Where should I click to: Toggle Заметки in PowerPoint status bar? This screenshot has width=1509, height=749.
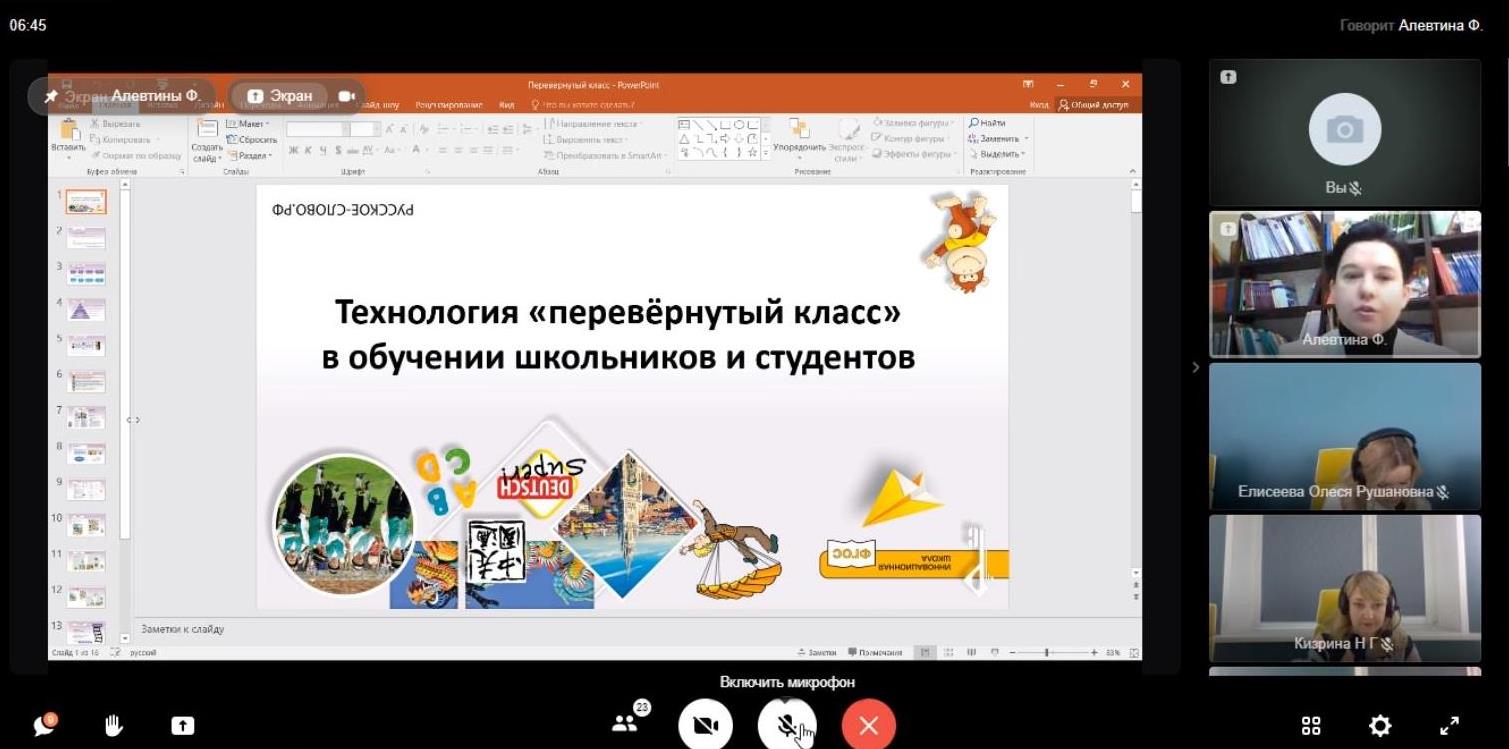click(817, 652)
